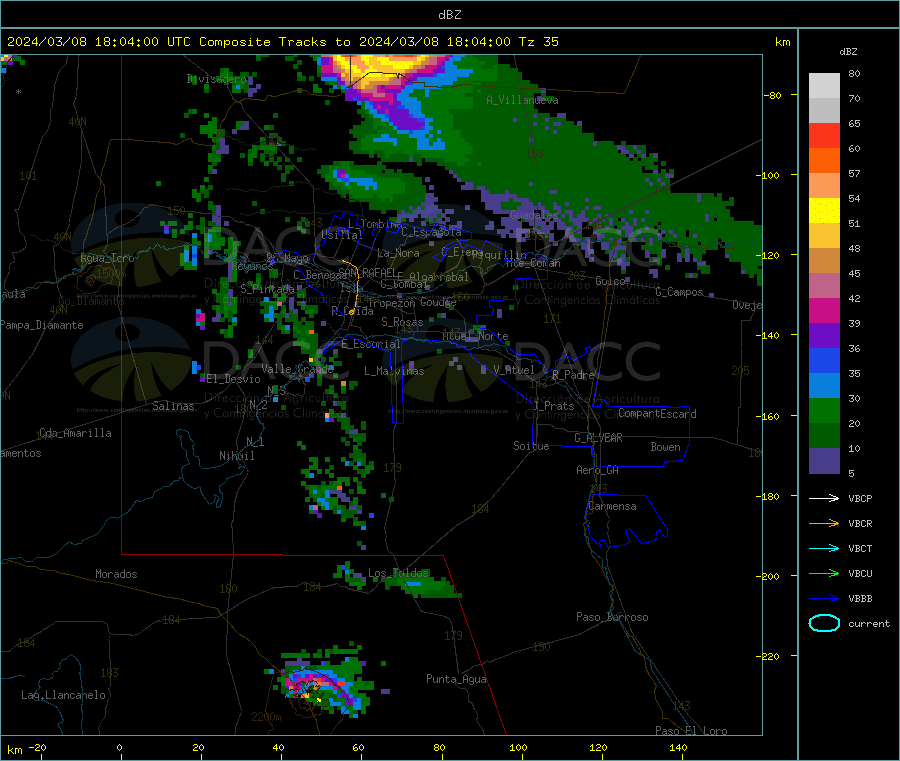Viewport: 900px width, 761px height.
Task: Click the Cda_Amarilla map label
Action: tap(75, 433)
